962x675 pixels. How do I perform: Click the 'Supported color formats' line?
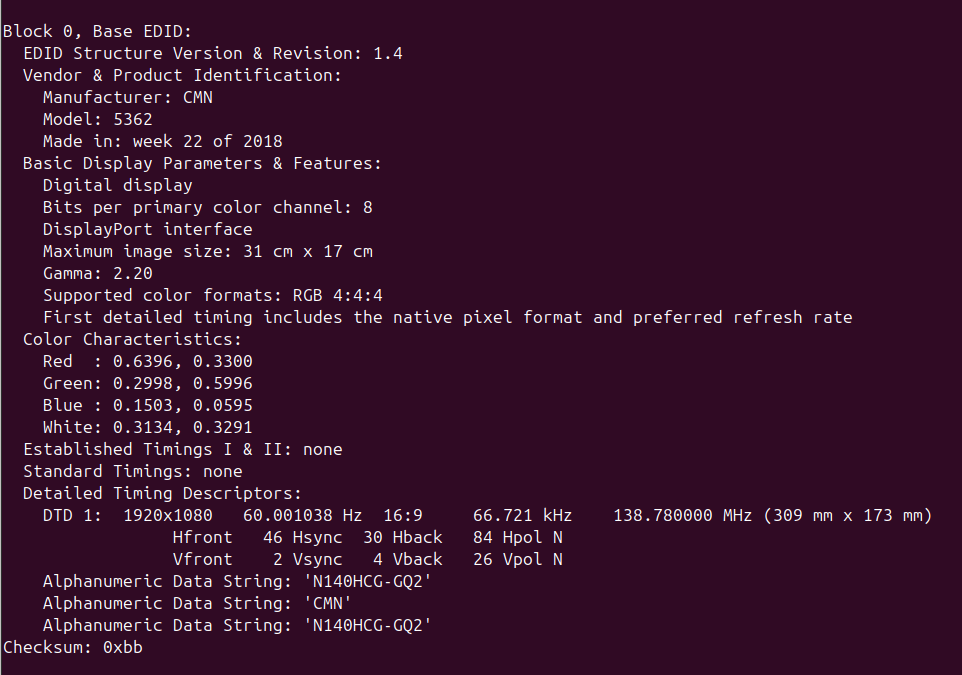pyautogui.click(x=212, y=295)
